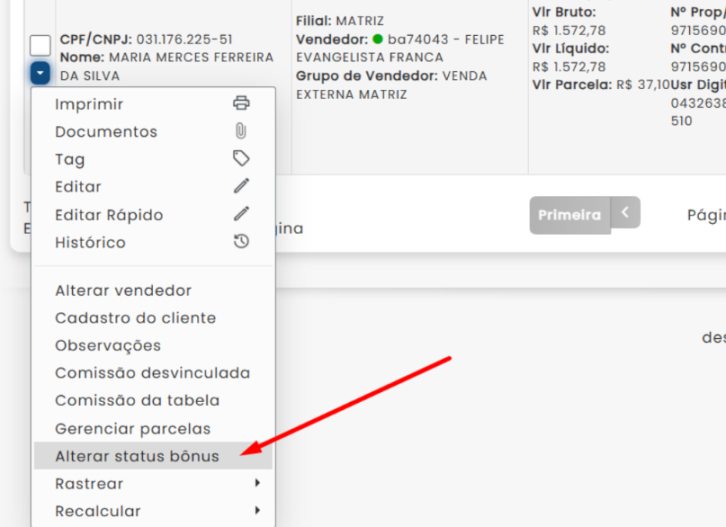726x527 pixels.
Task: Select Comissão da tabela option
Action: (137, 401)
